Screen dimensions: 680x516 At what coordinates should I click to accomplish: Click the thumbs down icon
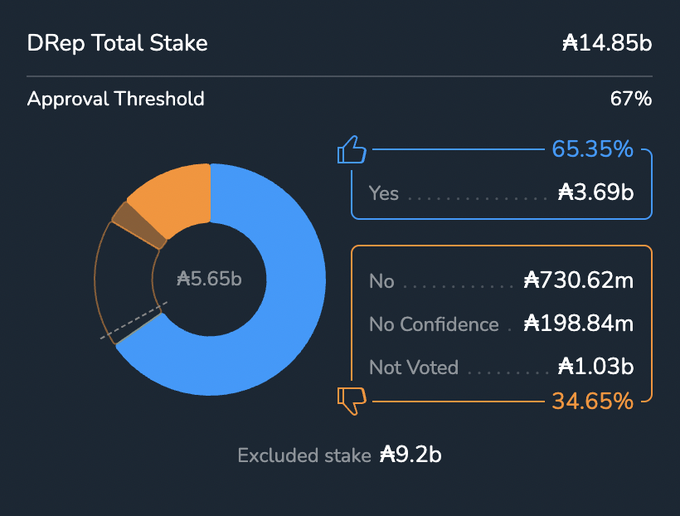(352, 401)
